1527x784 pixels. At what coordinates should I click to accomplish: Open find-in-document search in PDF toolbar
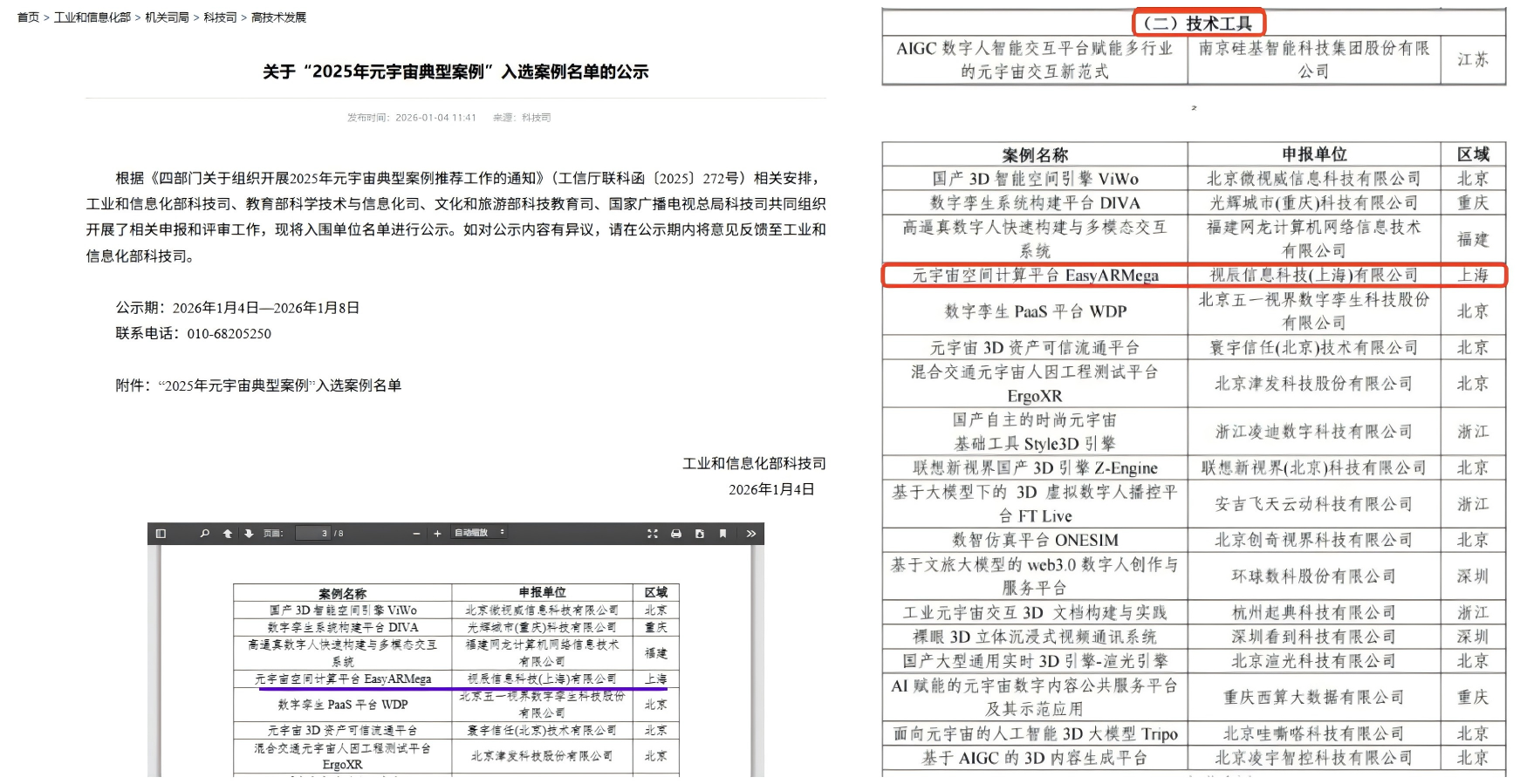[205, 534]
